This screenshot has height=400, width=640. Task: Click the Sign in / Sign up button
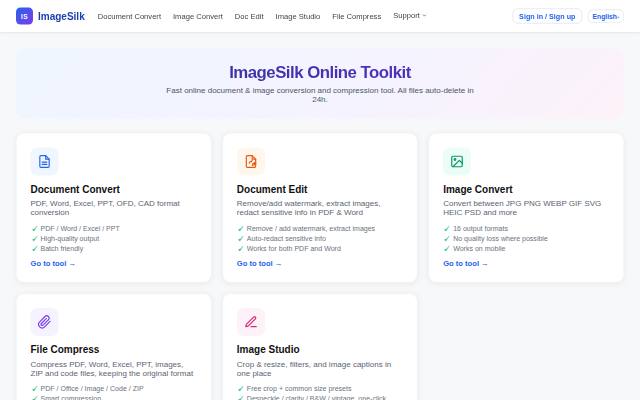tap(547, 16)
